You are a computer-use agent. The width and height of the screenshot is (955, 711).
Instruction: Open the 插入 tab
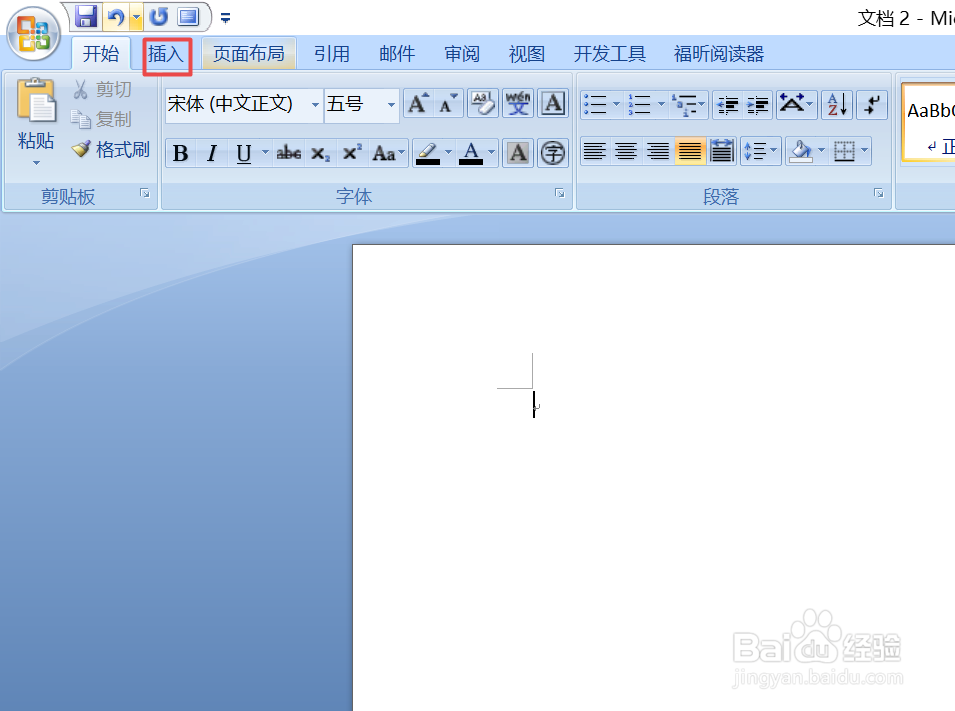coord(166,54)
